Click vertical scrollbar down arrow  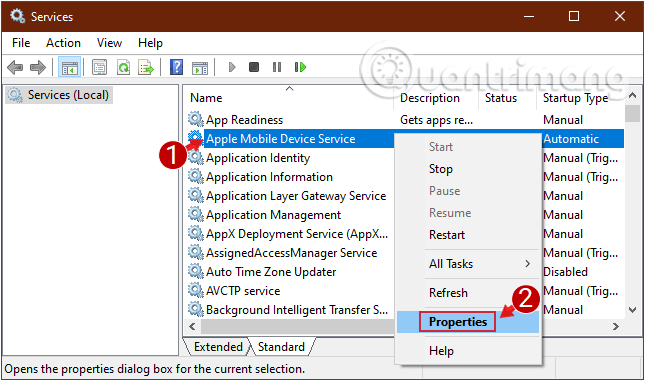coord(633,309)
